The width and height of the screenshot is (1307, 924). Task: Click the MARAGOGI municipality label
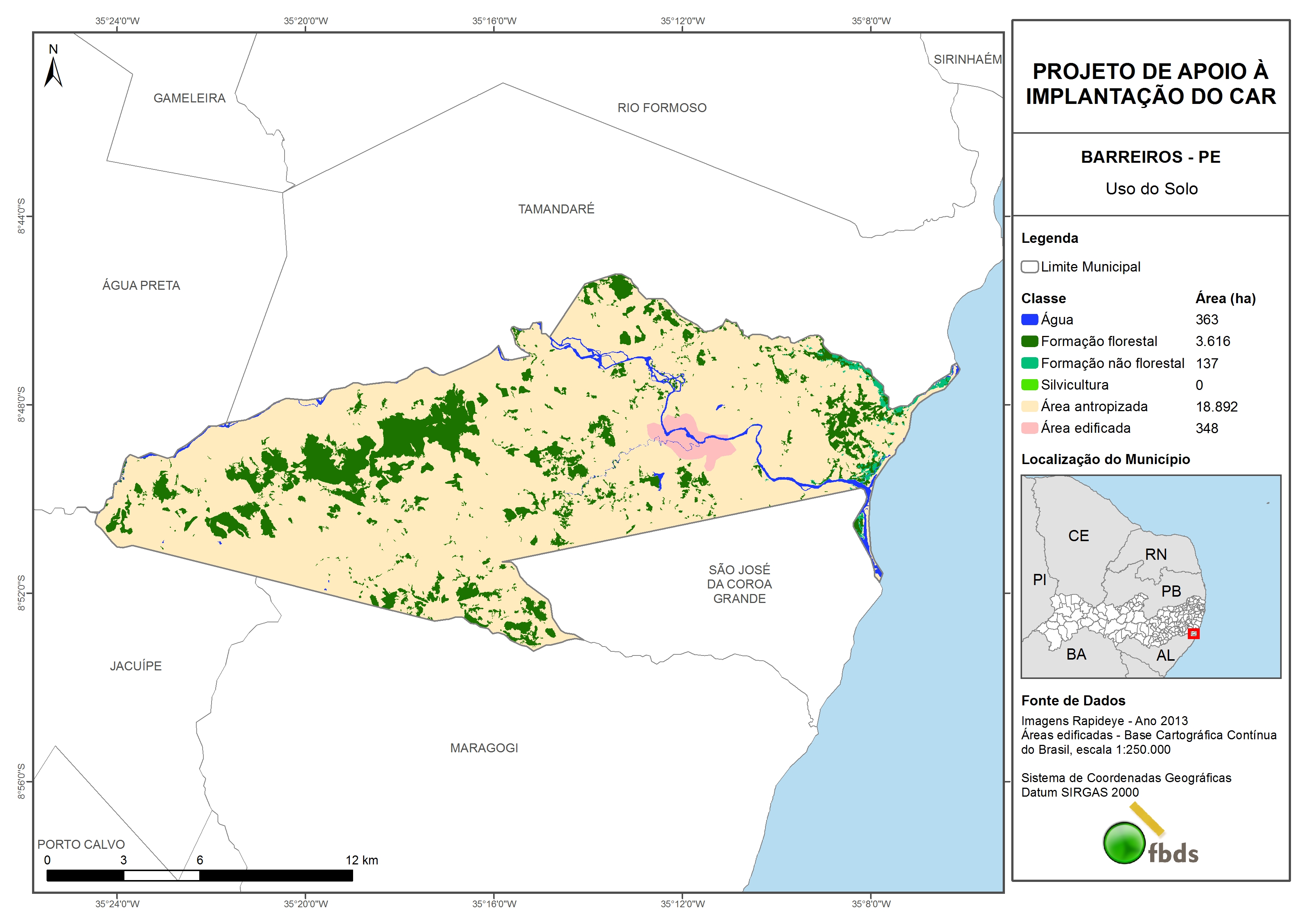point(484,747)
